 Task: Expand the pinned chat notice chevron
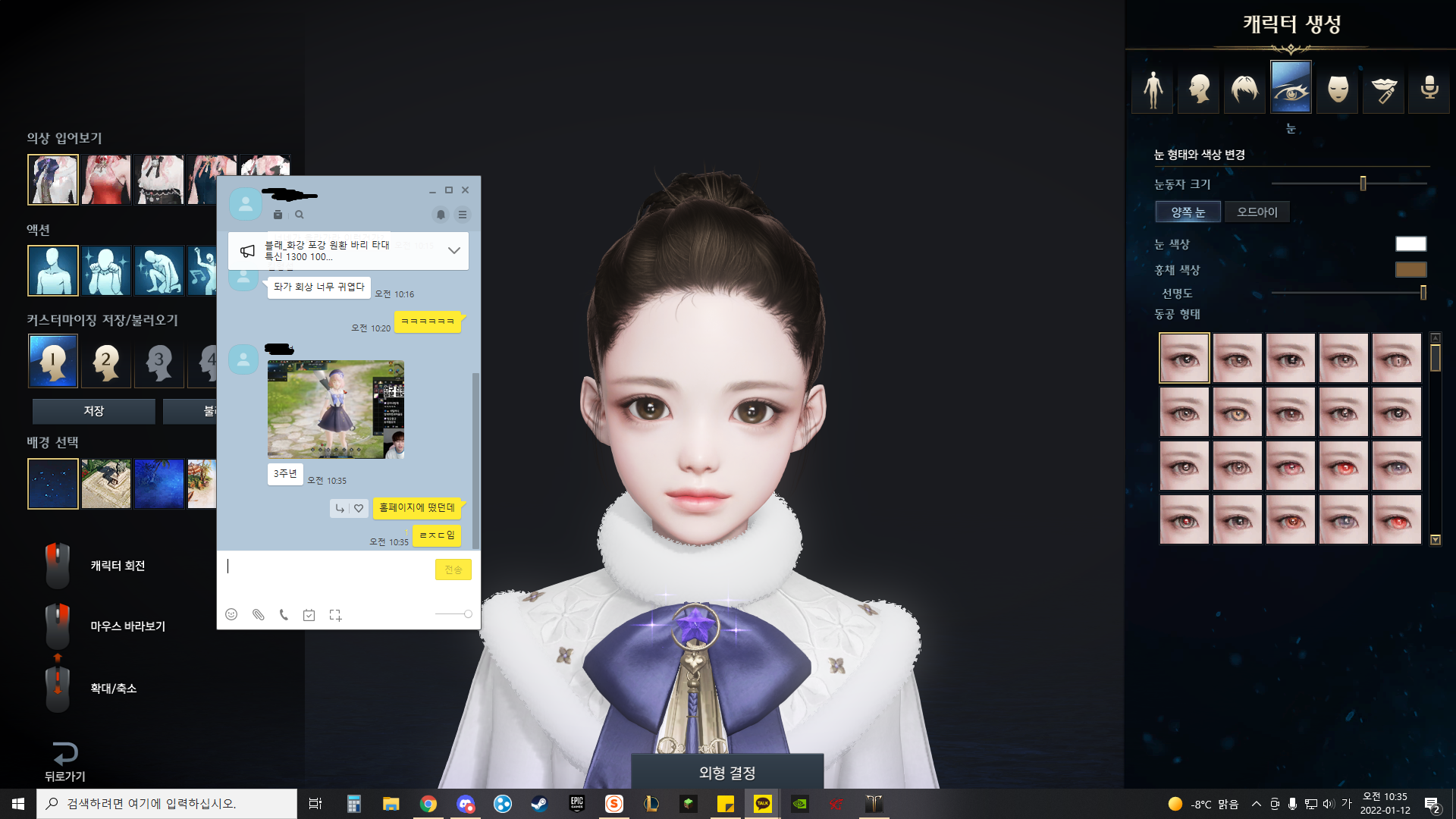coord(453,250)
